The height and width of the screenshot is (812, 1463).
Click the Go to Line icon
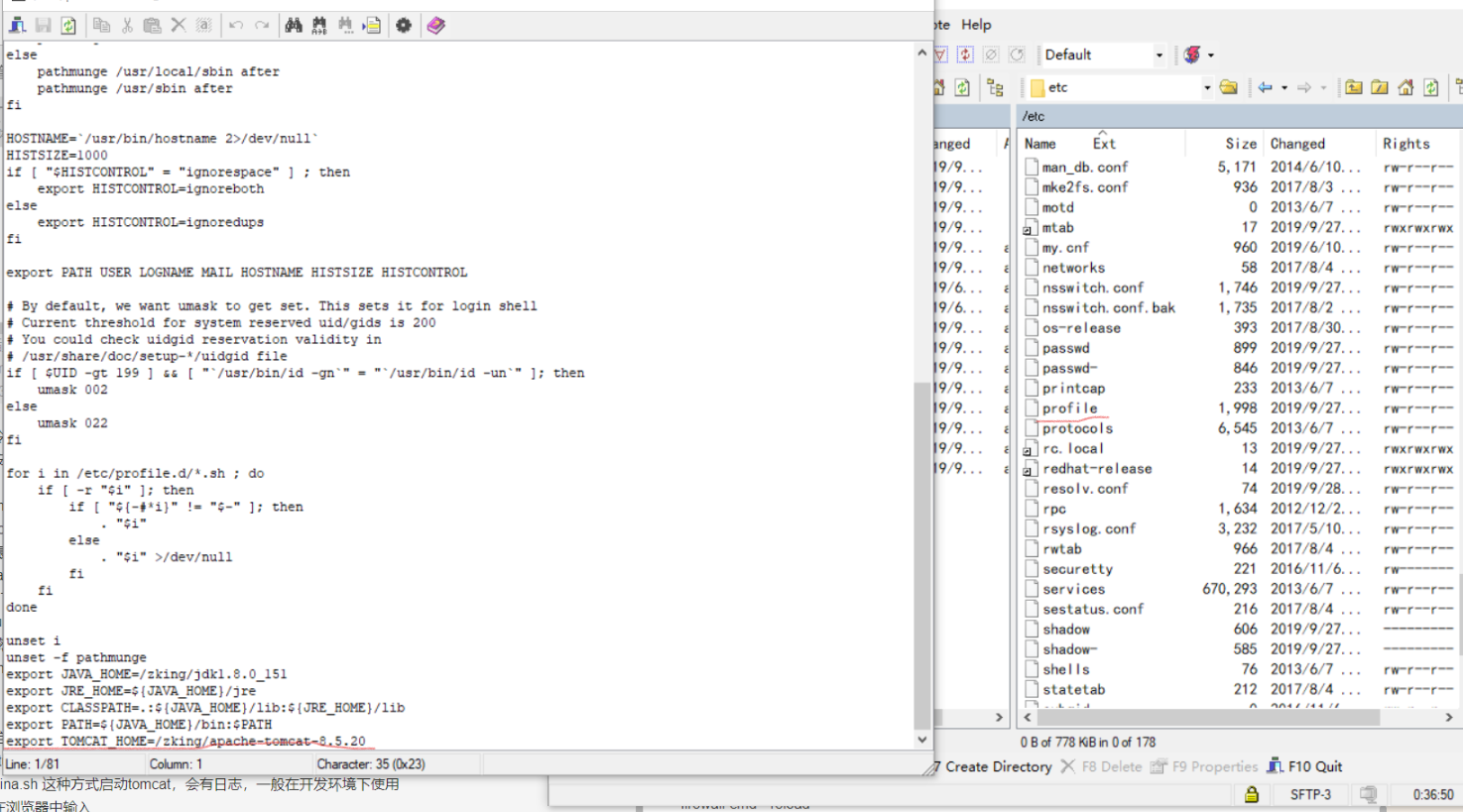click(x=372, y=25)
